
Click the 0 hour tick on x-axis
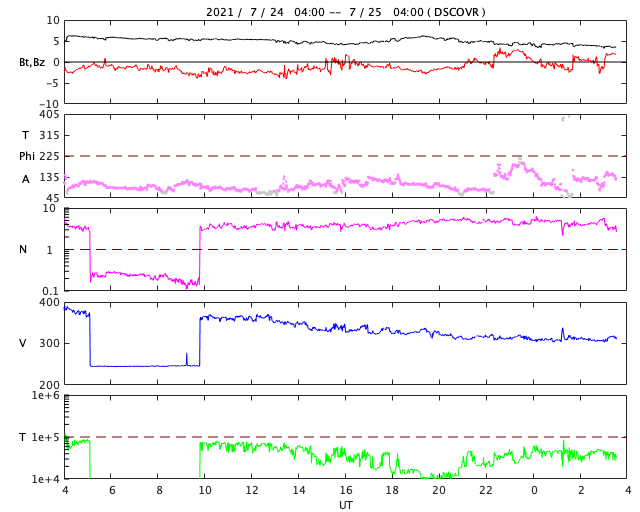pos(534,491)
